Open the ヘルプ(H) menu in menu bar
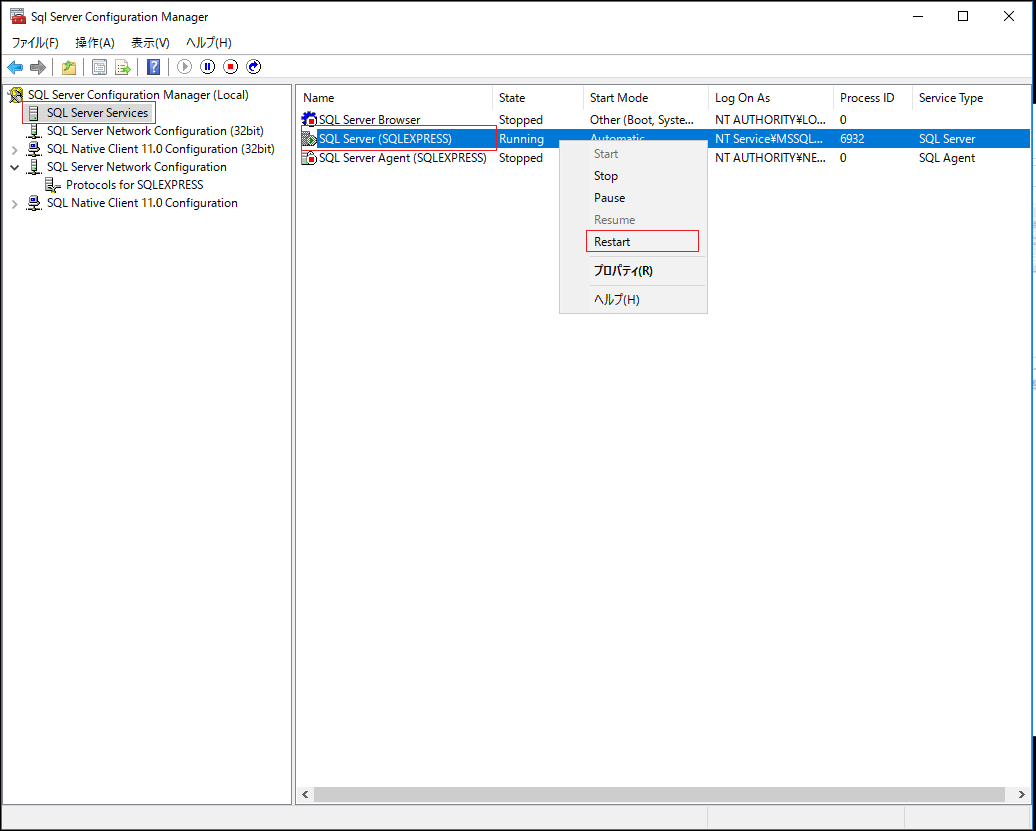This screenshot has height=831, width=1036. tap(209, 43)
